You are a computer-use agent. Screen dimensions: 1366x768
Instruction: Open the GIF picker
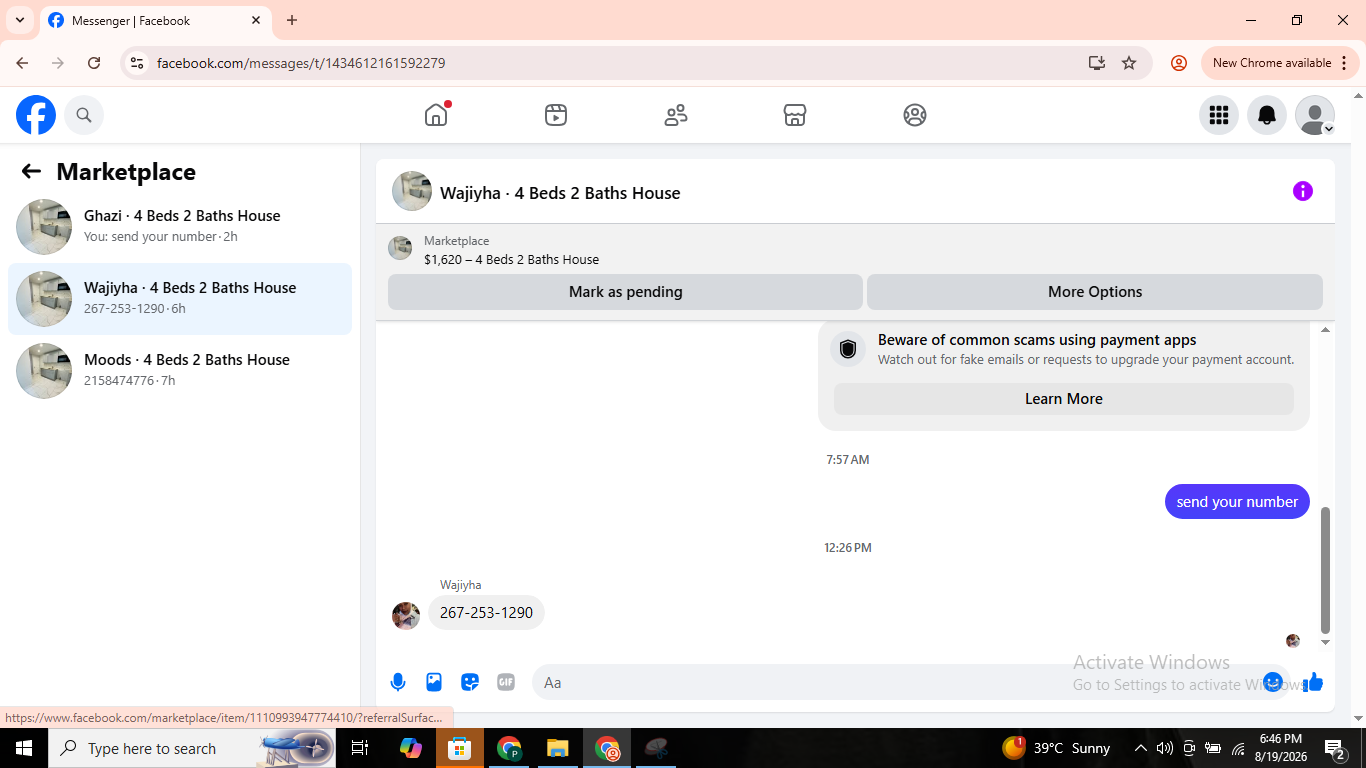click(x=506, y=682)
